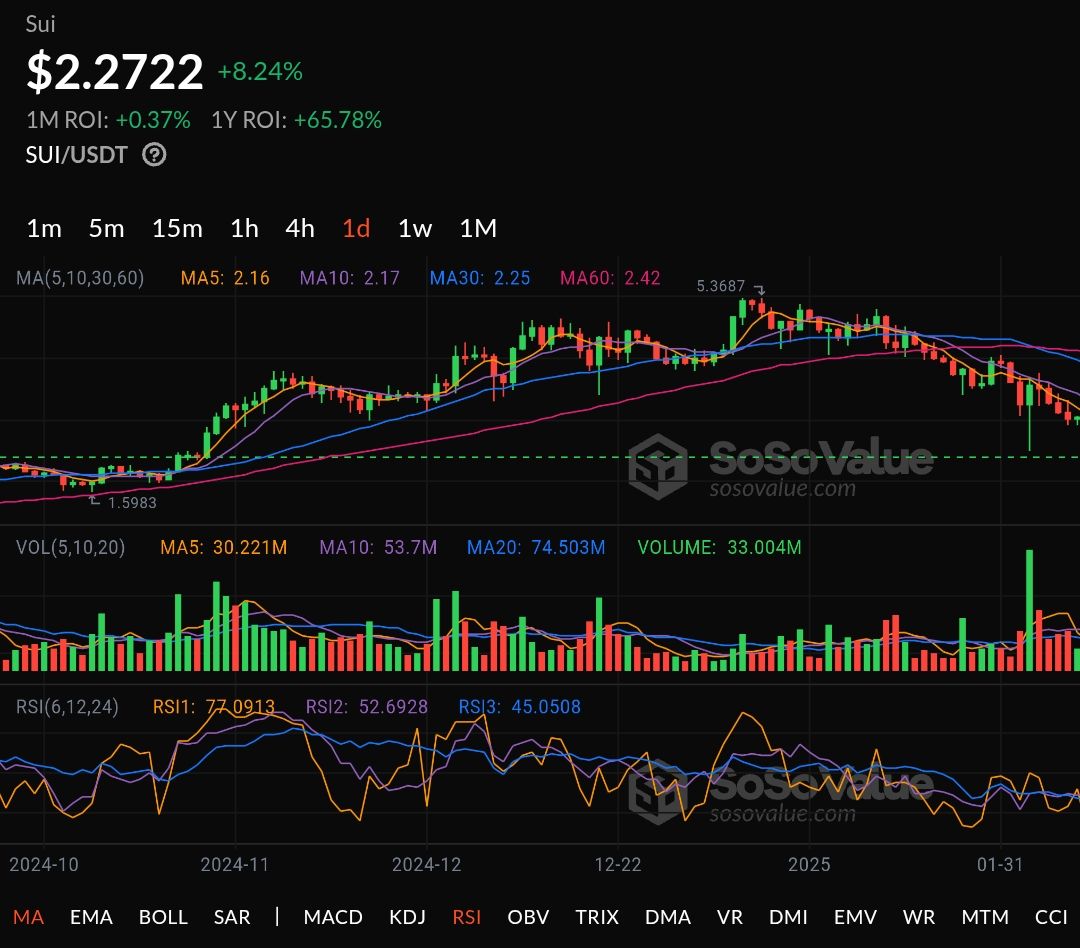Viewport: 1080px width, 948px height.
Task: Click the 1Y ROI +65.78% value
Action: point(338,120)
